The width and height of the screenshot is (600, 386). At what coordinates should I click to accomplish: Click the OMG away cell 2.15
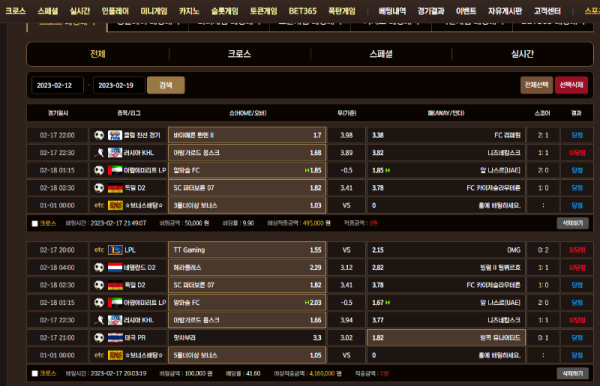446,250
